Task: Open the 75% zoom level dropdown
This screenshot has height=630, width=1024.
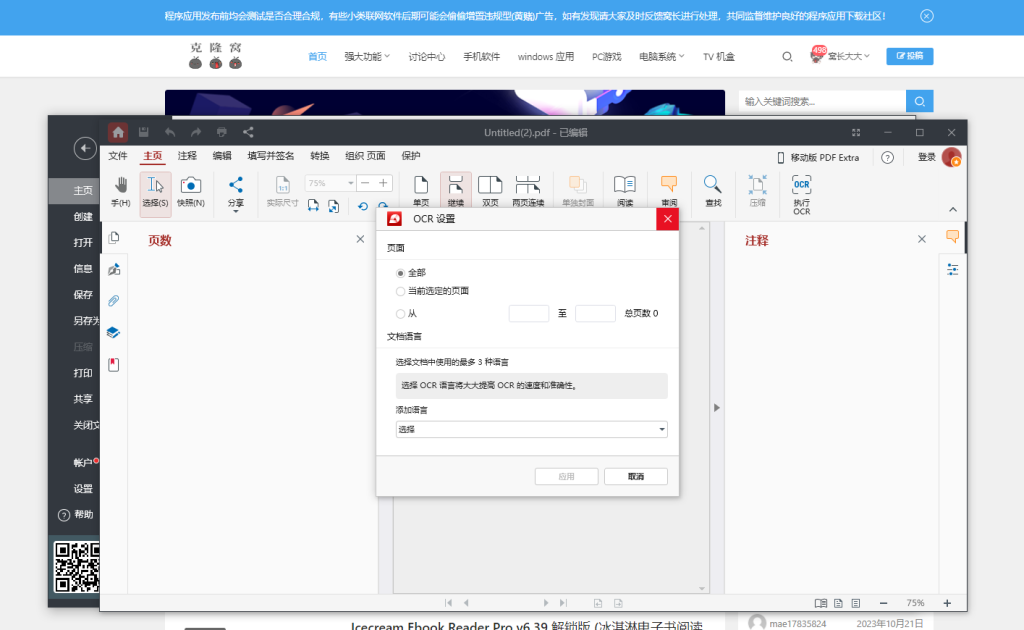Action: (x=351, y=183)
